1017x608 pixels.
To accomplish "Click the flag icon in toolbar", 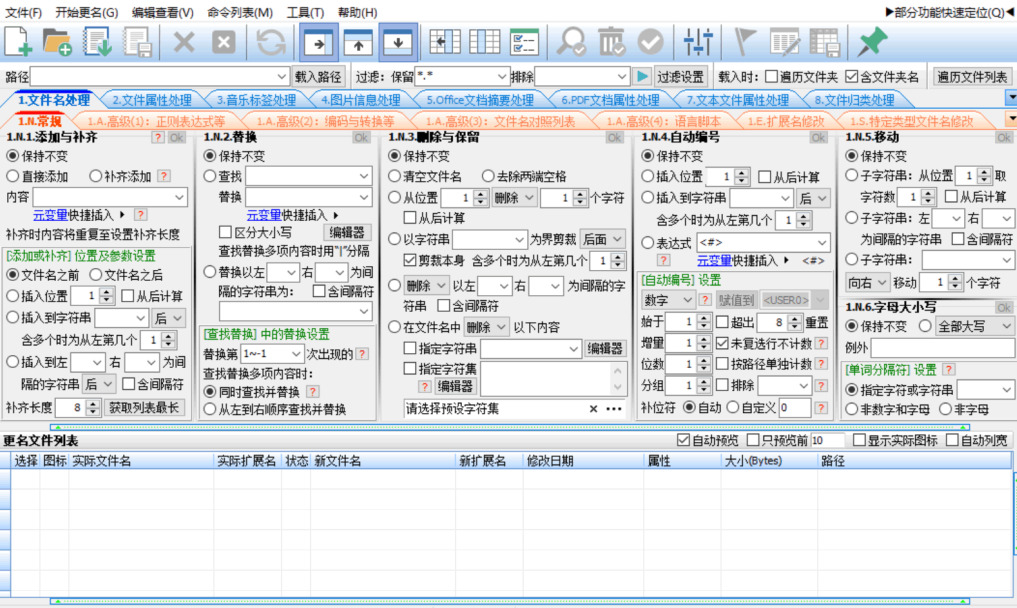I will click(x=746, y=42).
